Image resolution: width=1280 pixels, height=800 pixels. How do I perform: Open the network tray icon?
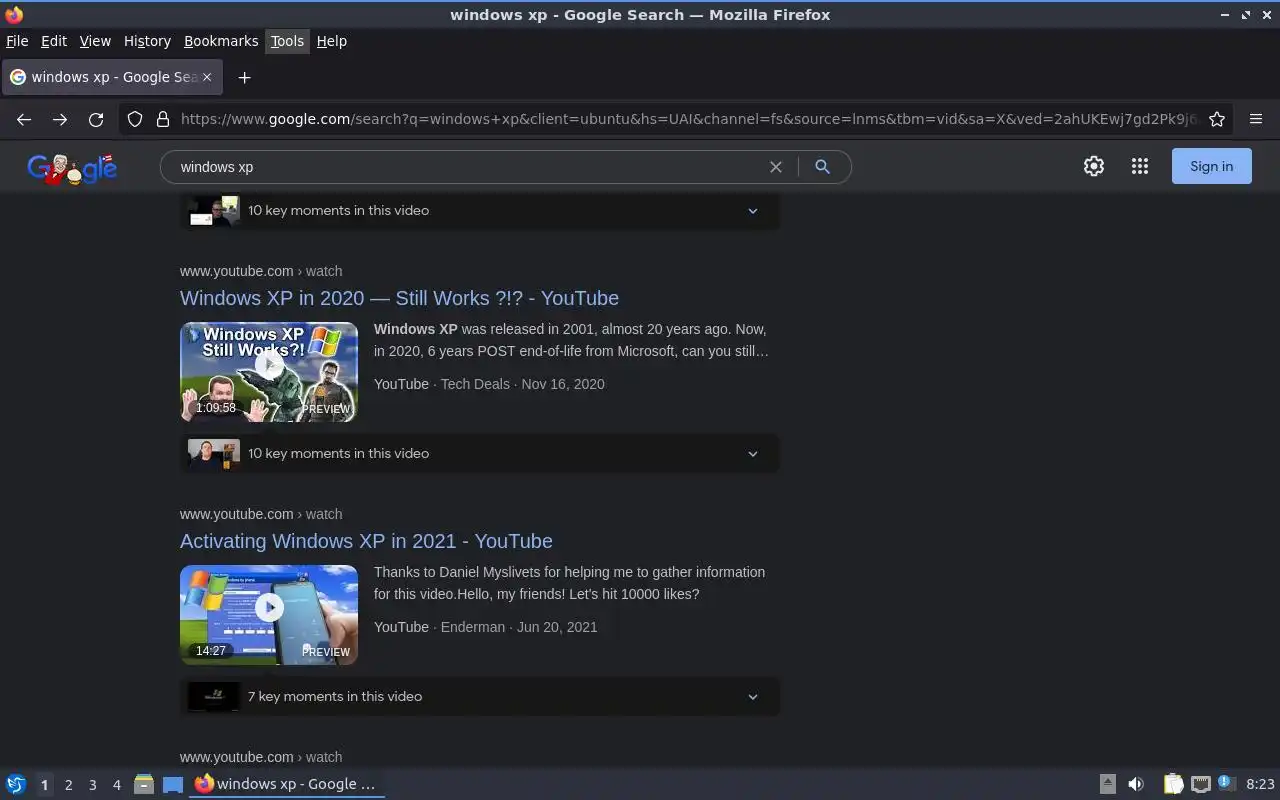pos(1201,784)
